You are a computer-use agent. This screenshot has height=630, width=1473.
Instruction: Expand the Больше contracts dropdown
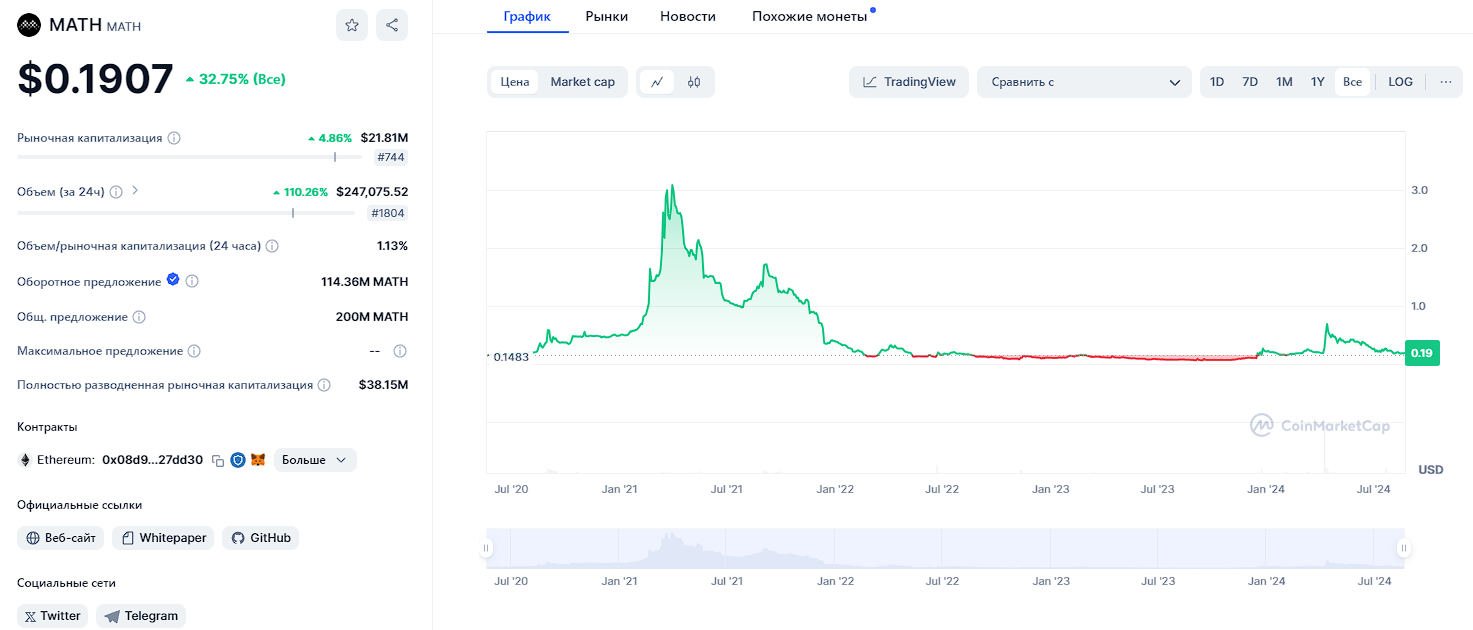point(314,460)
